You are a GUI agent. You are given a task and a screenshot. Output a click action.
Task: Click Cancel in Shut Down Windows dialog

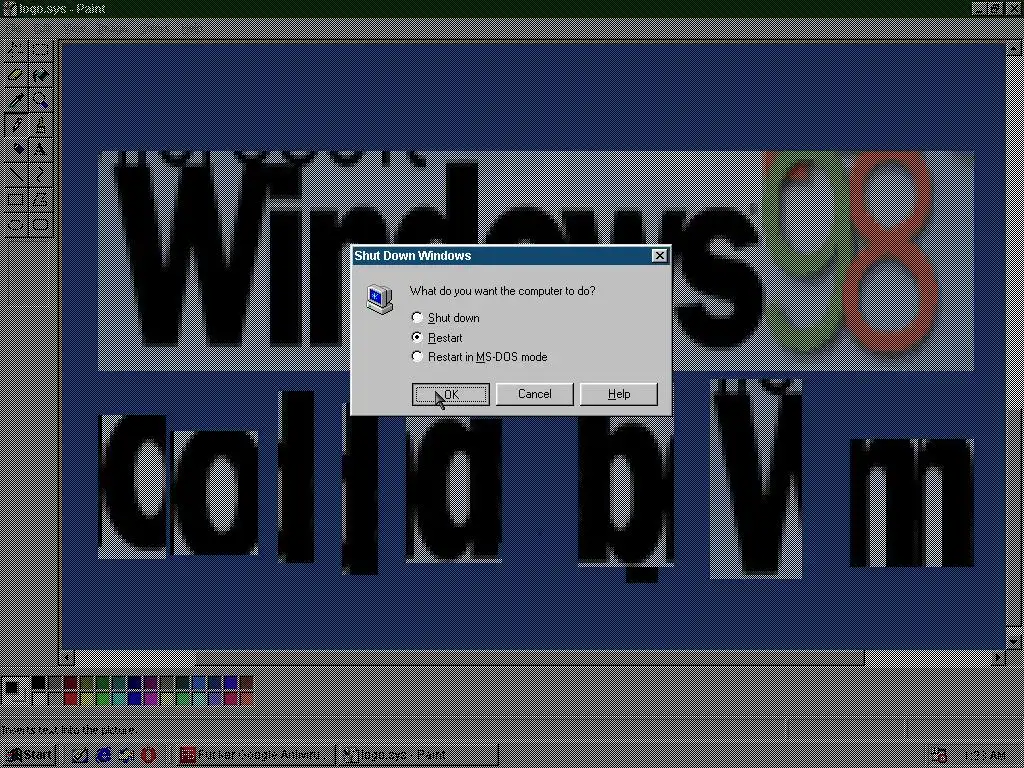click(534, 394)
